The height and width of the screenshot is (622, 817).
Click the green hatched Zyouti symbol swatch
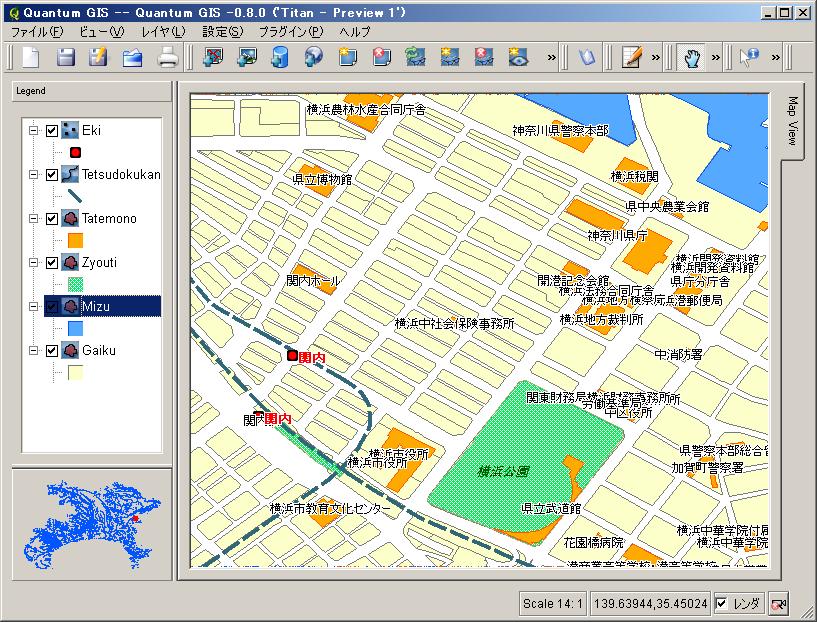[76, 284]
